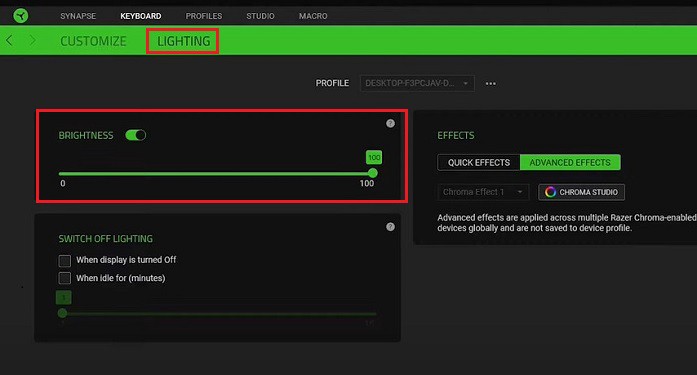Enable 'When display is turned Off' checkbox
The height and width of the screenshot is (375, 697).
(x=64, y=260)
